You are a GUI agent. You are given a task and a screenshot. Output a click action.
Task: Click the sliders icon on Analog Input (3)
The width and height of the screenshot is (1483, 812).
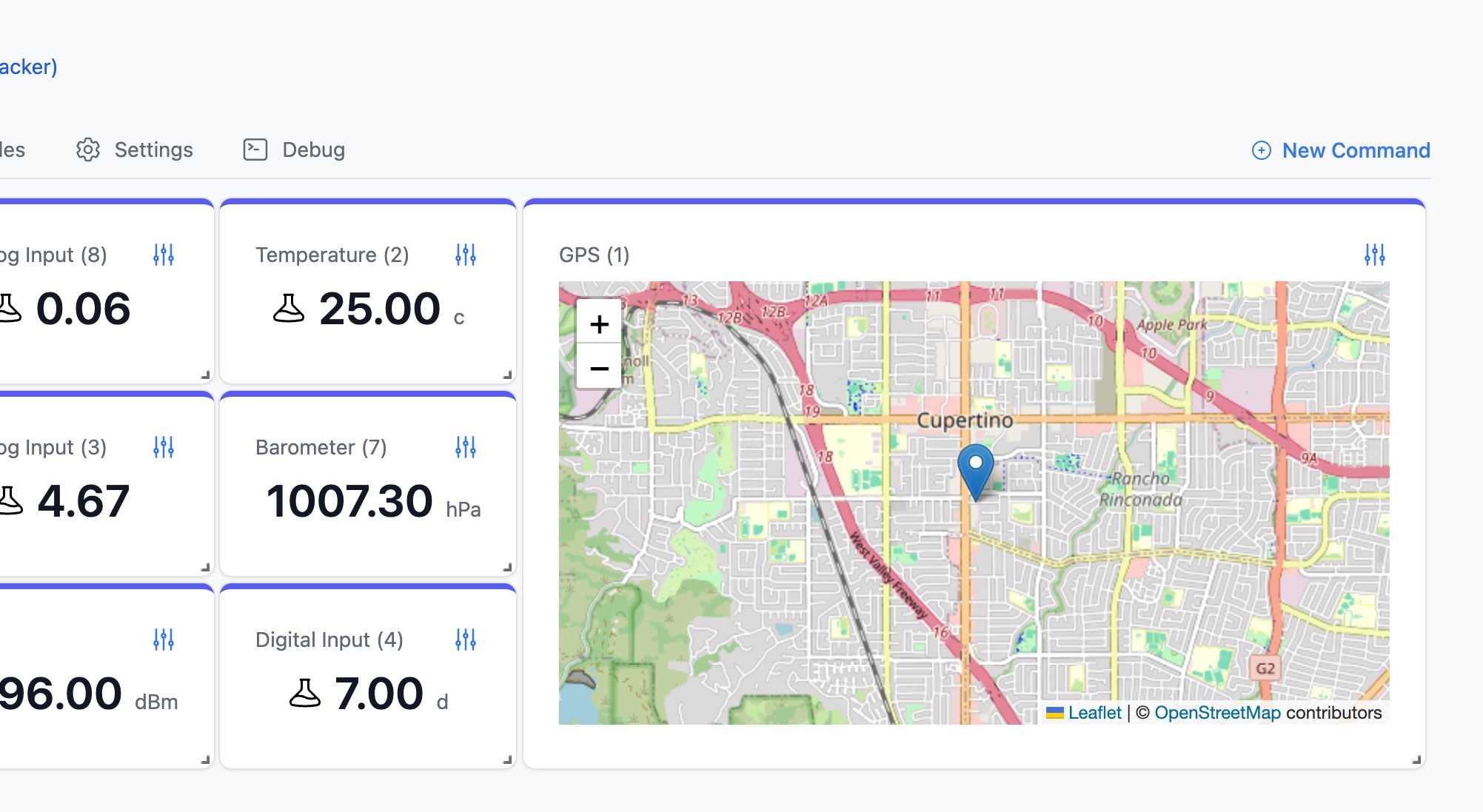164,447
